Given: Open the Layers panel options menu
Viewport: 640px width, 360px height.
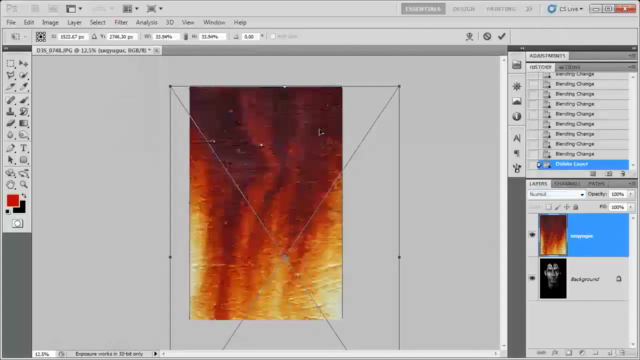Looking at the screenshot, I should [632, 184].
